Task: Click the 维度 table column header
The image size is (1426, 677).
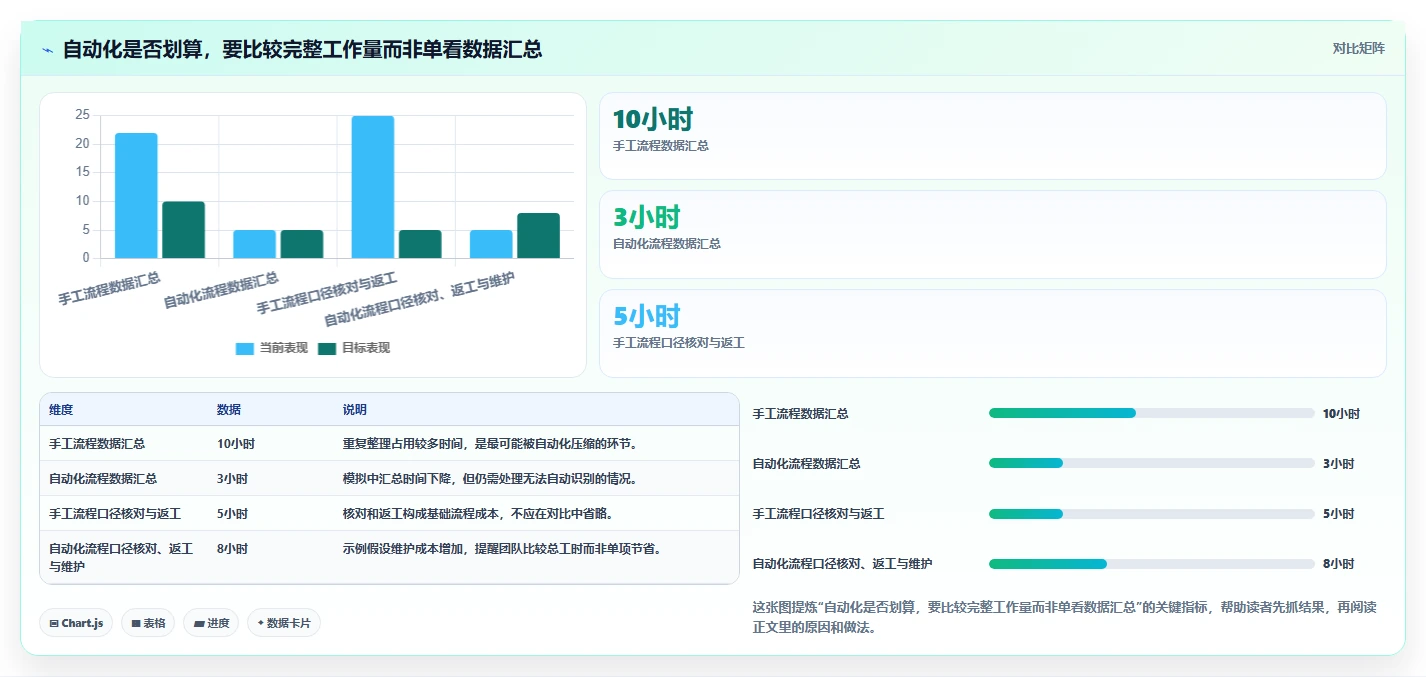Action: click(x=61, y=410)
